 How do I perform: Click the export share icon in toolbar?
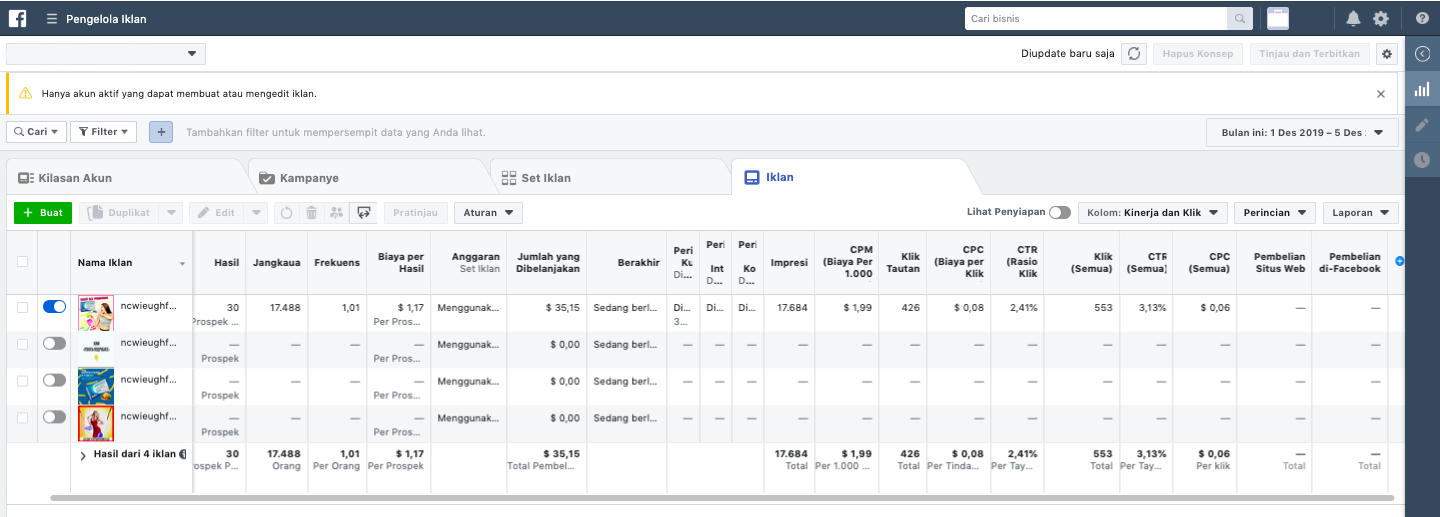coord(363,213)
